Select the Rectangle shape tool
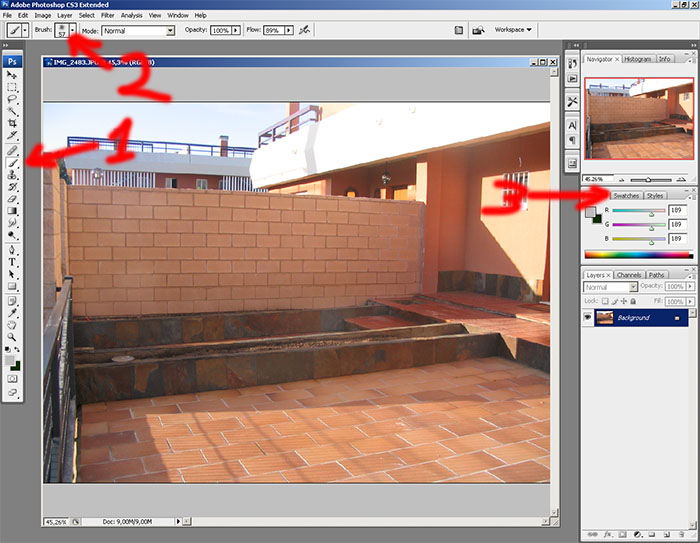The height and width of the screenshot is (543, 700). point(12,286)
